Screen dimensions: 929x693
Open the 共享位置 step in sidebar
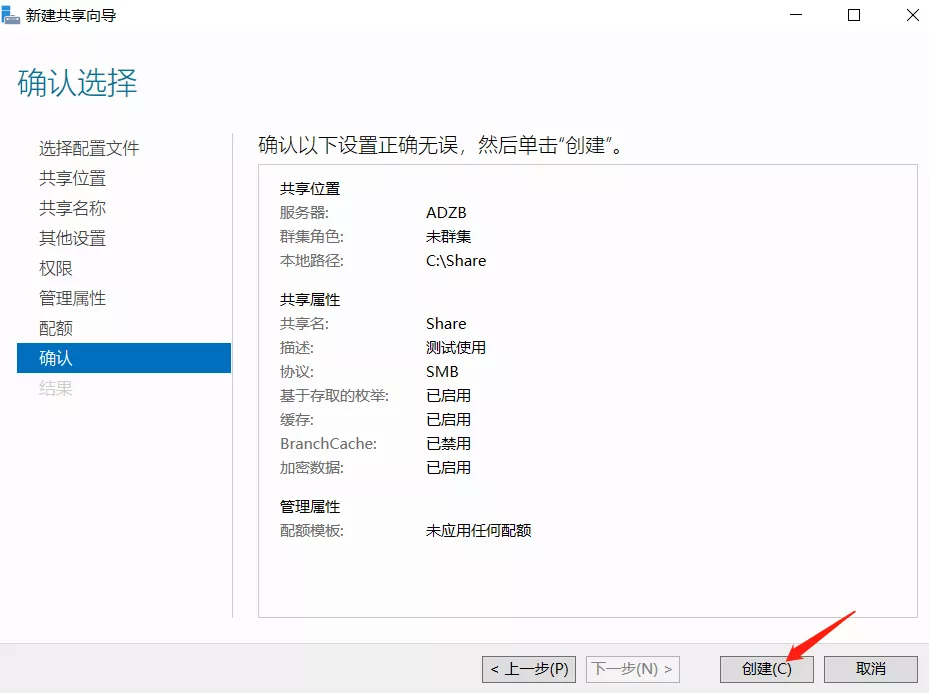click(x=72, y=178)
